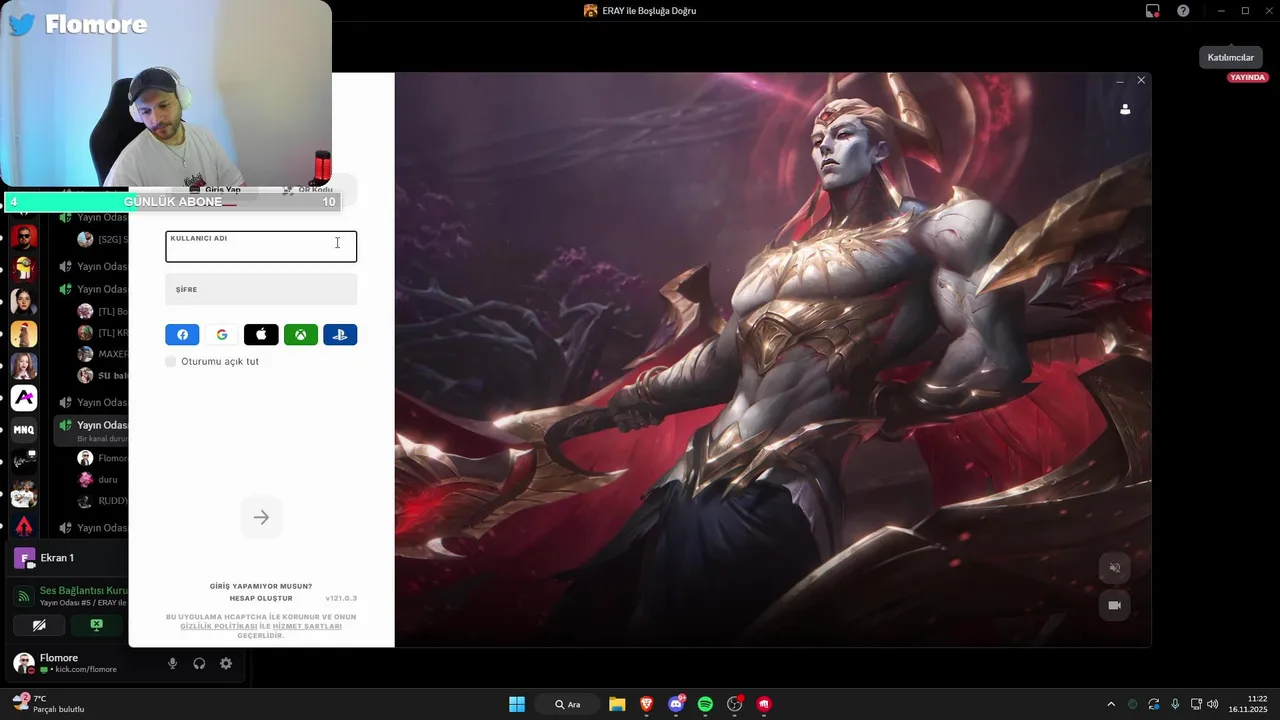Image resolution: width=1280 pixels, height=720 pixels.
Task: Select the MNQ server icon
Action: pyautogui.click(x=24, y=430)
